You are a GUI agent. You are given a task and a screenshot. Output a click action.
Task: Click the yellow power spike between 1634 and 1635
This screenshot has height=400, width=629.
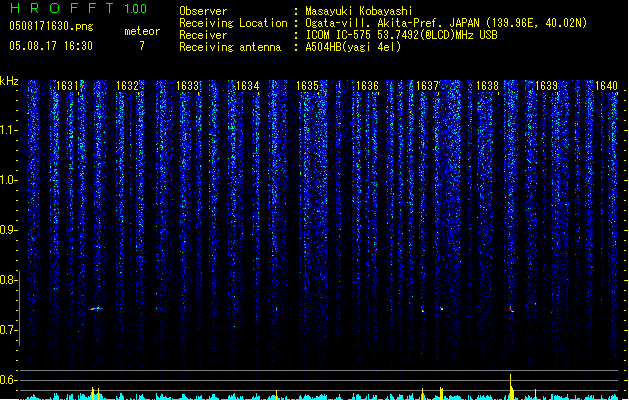(276, 395)
